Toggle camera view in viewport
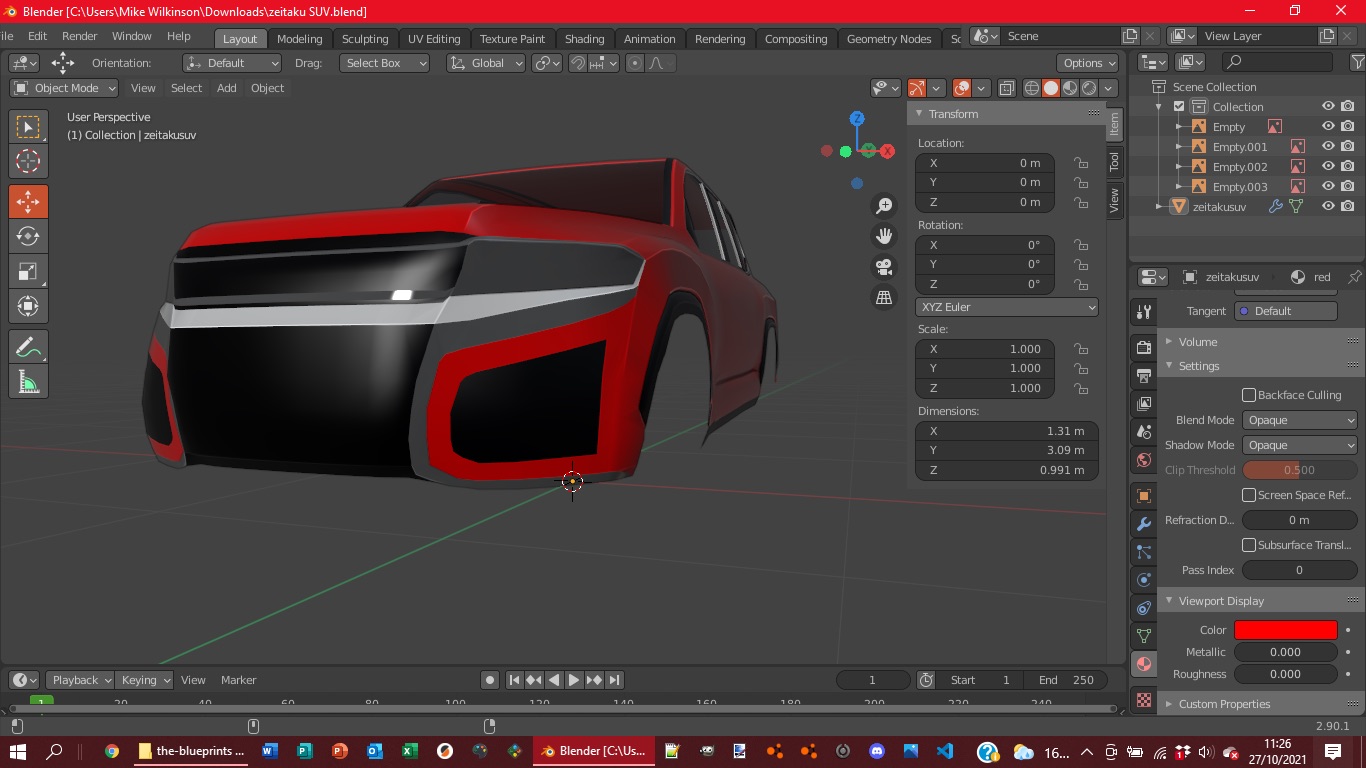The width and height of the screenshot is (1366, 768). coord(884,267)
